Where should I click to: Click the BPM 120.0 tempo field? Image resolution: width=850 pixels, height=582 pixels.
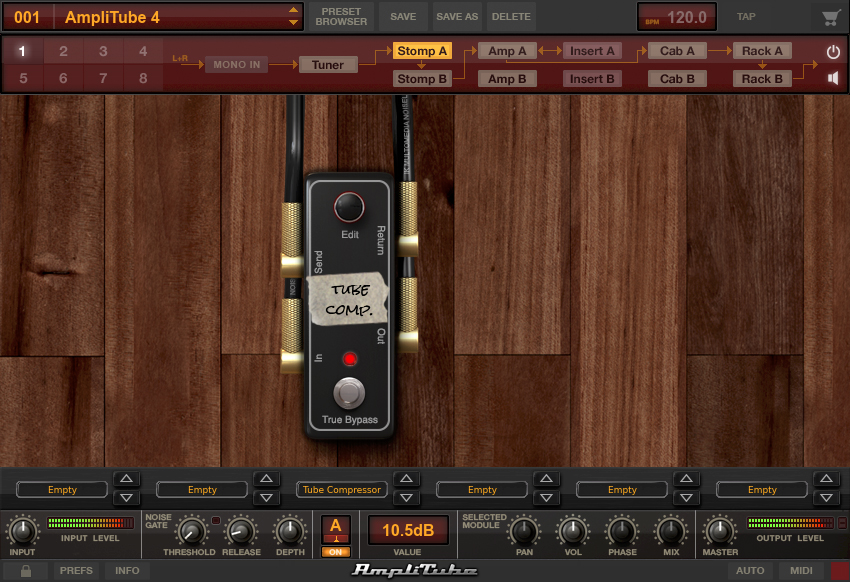coord(677,17)
